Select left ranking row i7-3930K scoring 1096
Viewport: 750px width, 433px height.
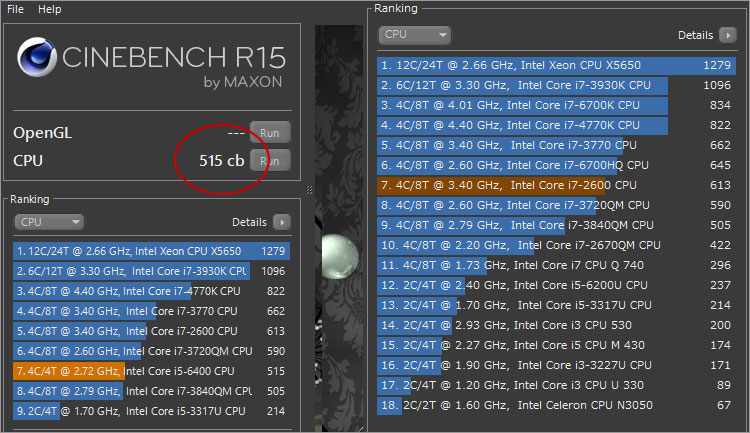(x=151, y=271)
